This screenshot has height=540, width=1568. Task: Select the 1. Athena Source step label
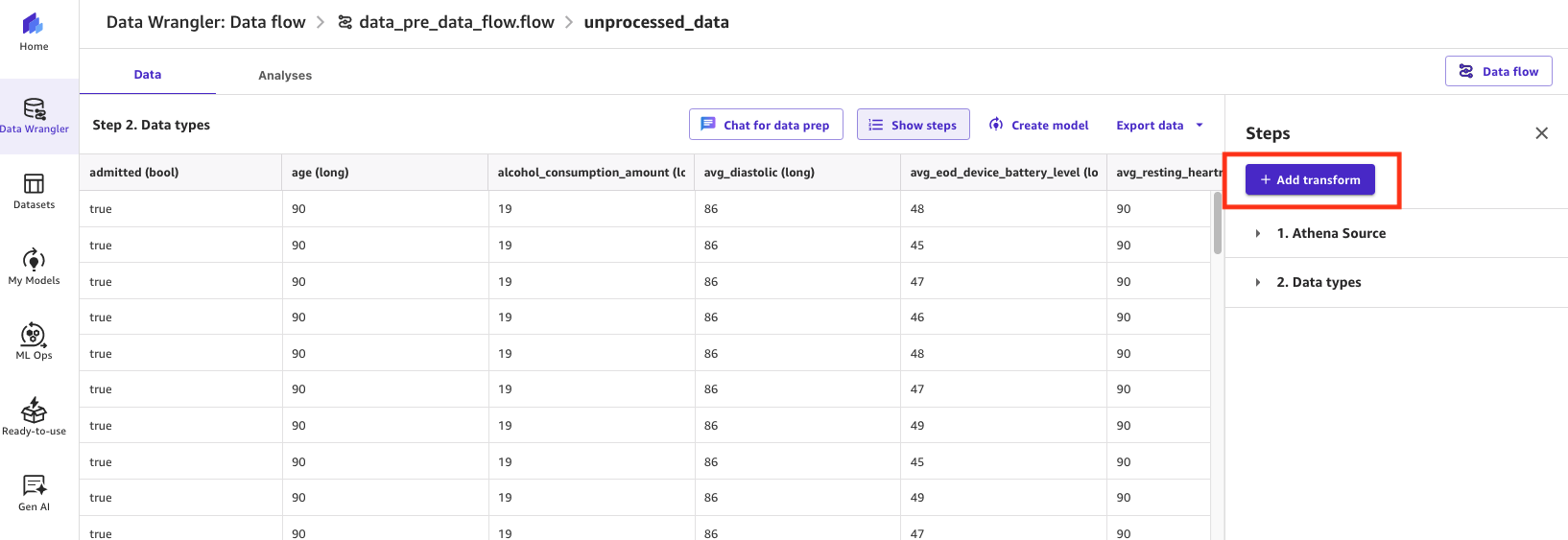click(x=1331, y=233)
